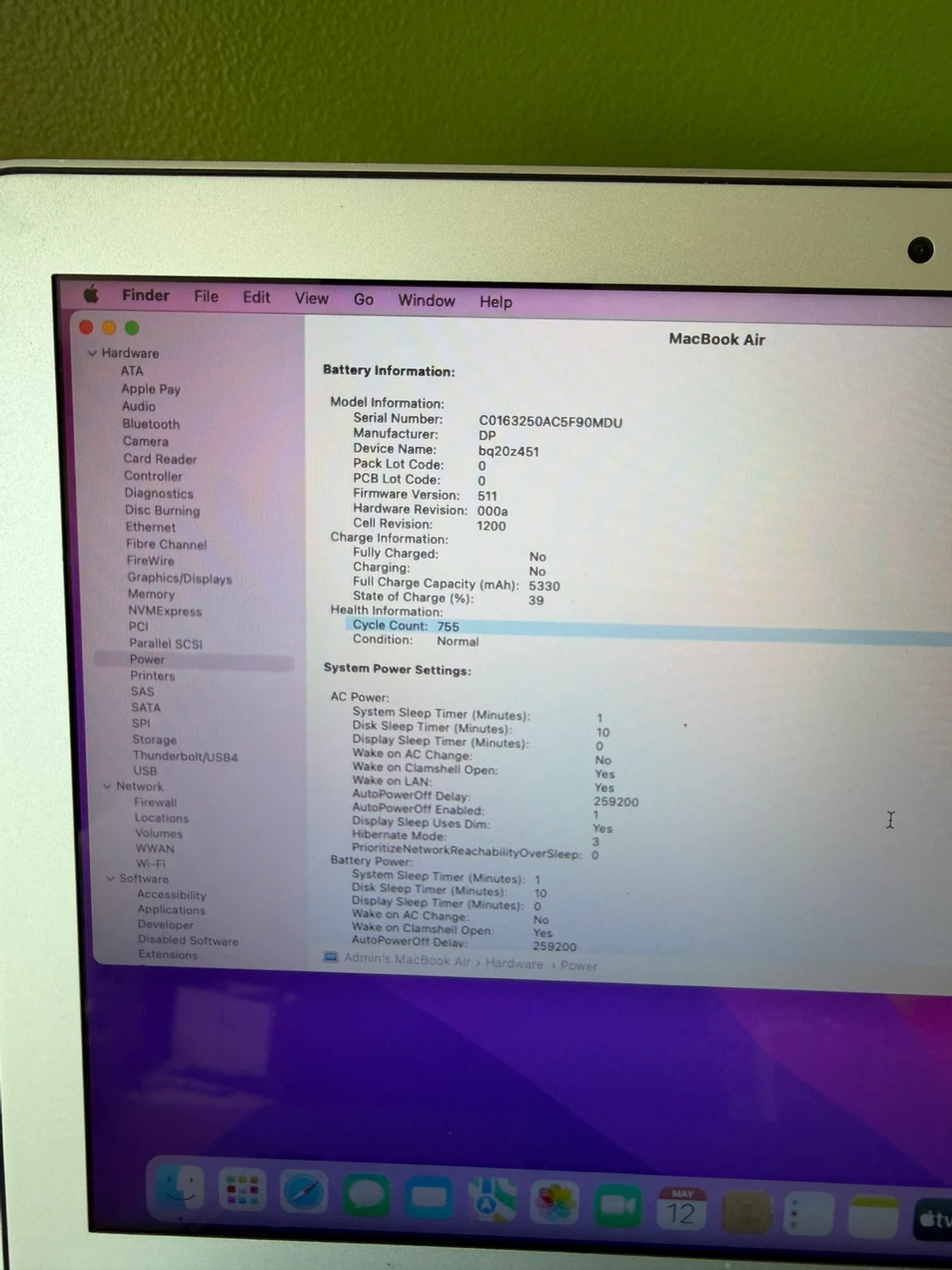952x1270 pixels.
Task: Open the Edit menu
Action: pos(257,297)
